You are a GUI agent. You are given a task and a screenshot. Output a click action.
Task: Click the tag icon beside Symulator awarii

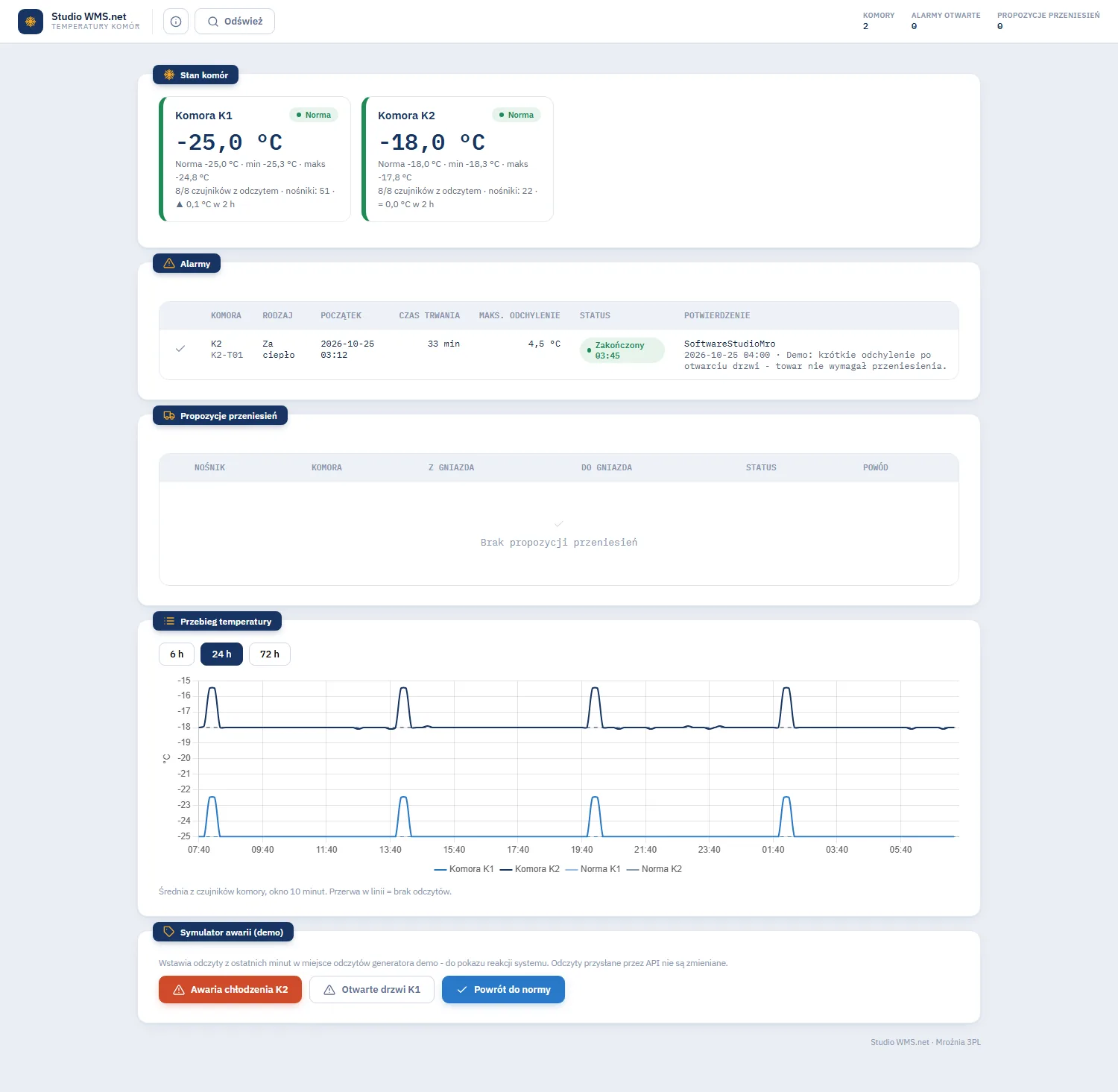tap(169, 932)
